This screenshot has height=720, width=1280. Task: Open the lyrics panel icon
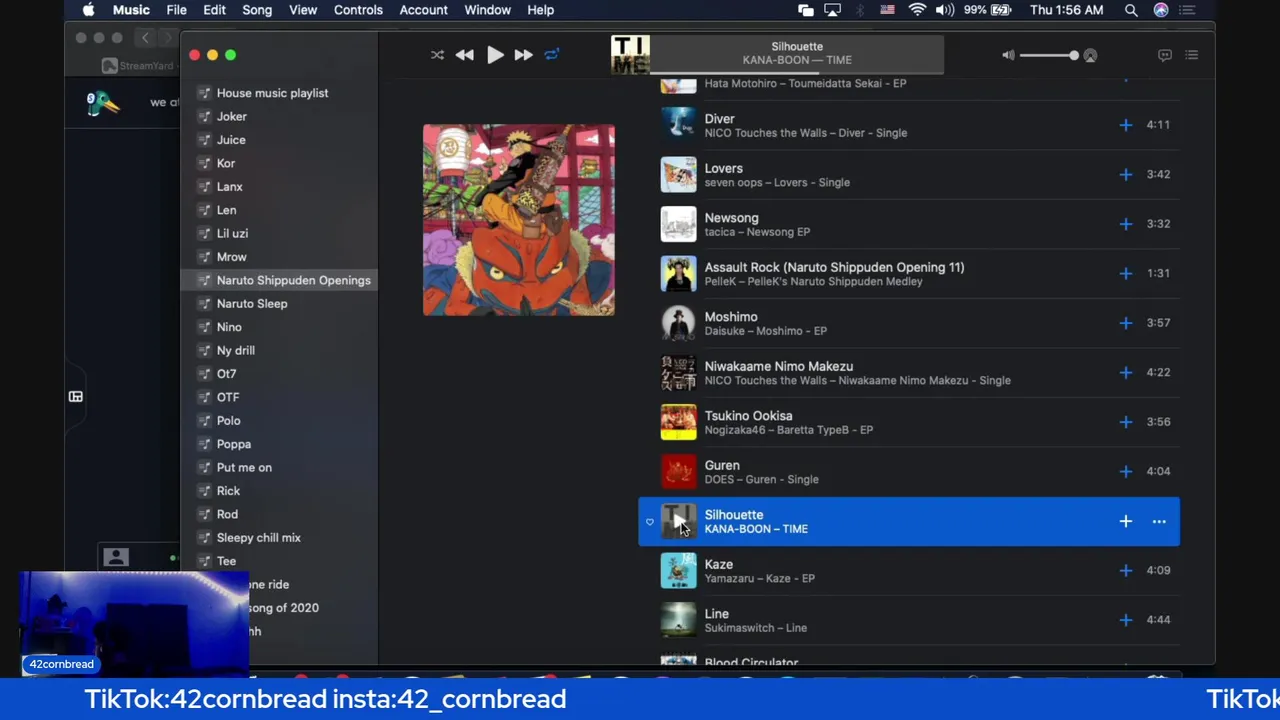[x=1165, y=55]
